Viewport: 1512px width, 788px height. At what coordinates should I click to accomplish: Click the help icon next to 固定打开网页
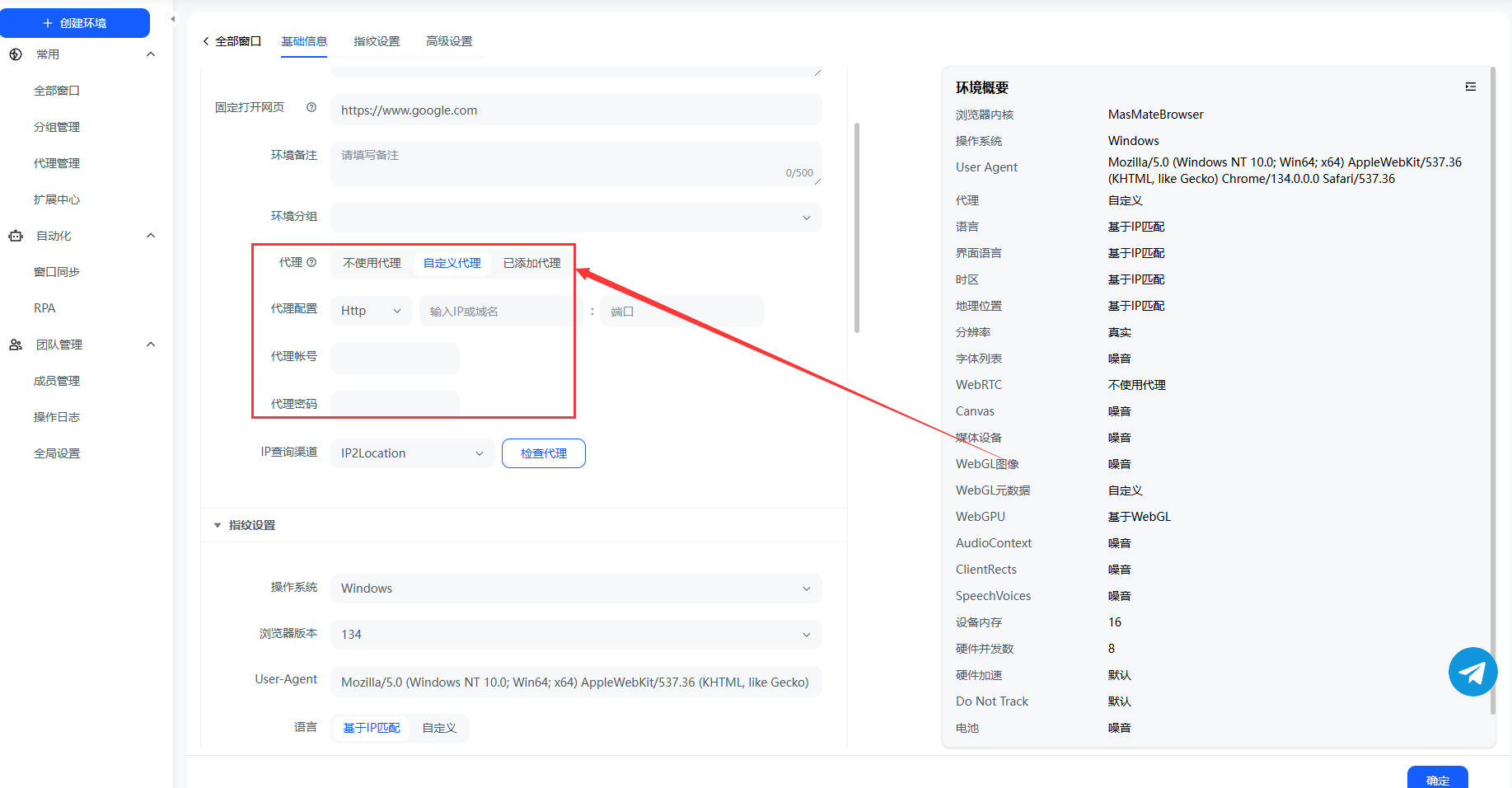[x=311, y=107]
